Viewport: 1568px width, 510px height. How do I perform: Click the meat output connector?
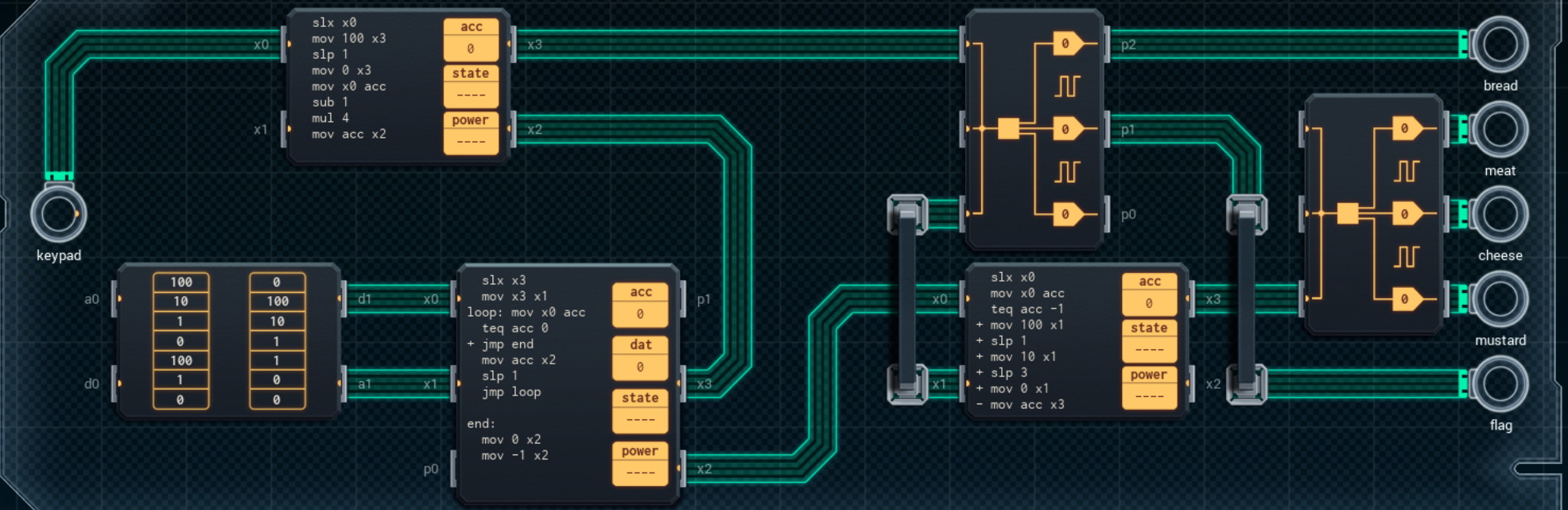[1499, 130]
